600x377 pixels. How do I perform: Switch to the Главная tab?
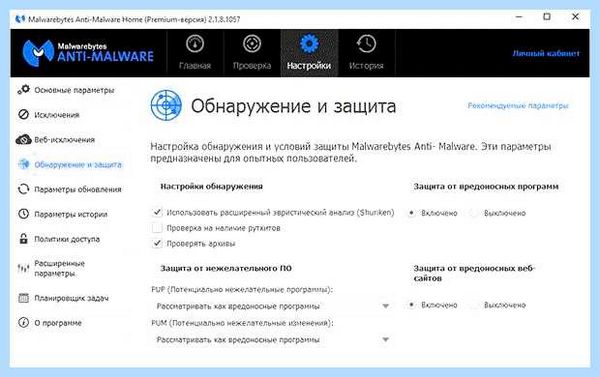[x=195, y=53]
